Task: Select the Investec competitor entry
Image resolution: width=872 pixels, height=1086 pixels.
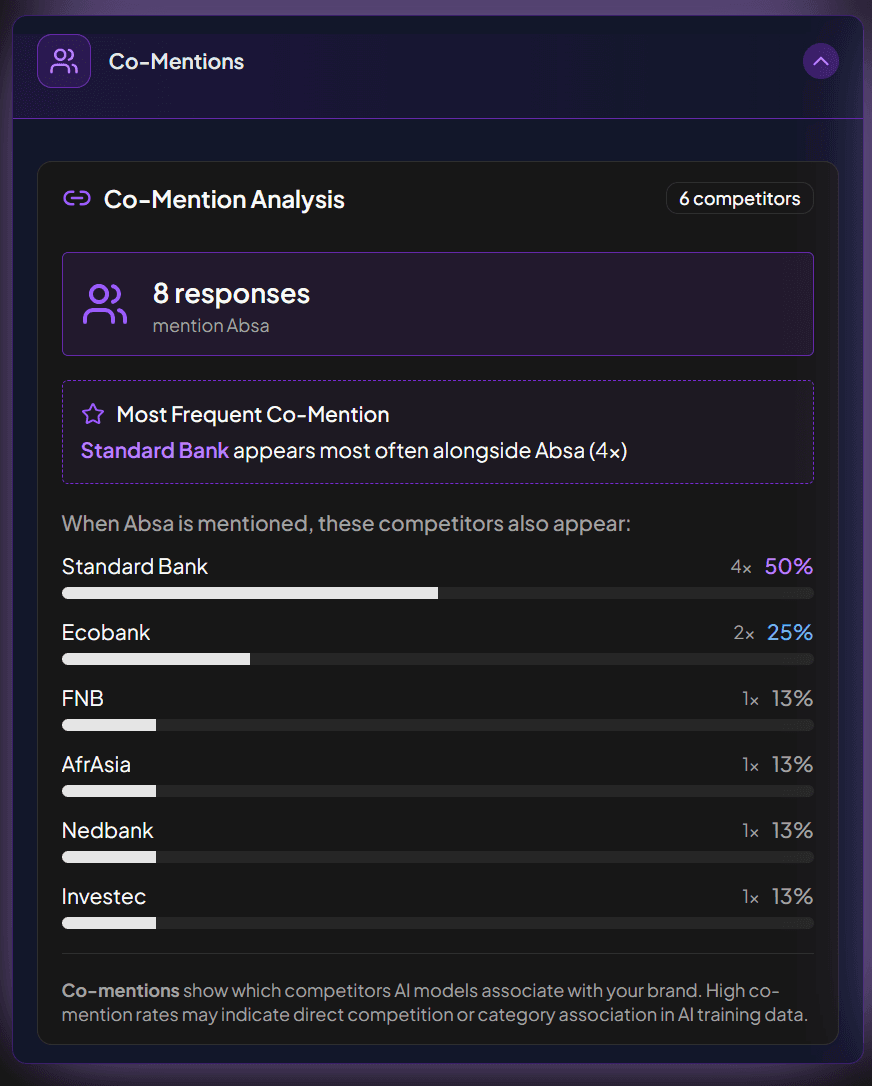Action: tap(104, 896)
